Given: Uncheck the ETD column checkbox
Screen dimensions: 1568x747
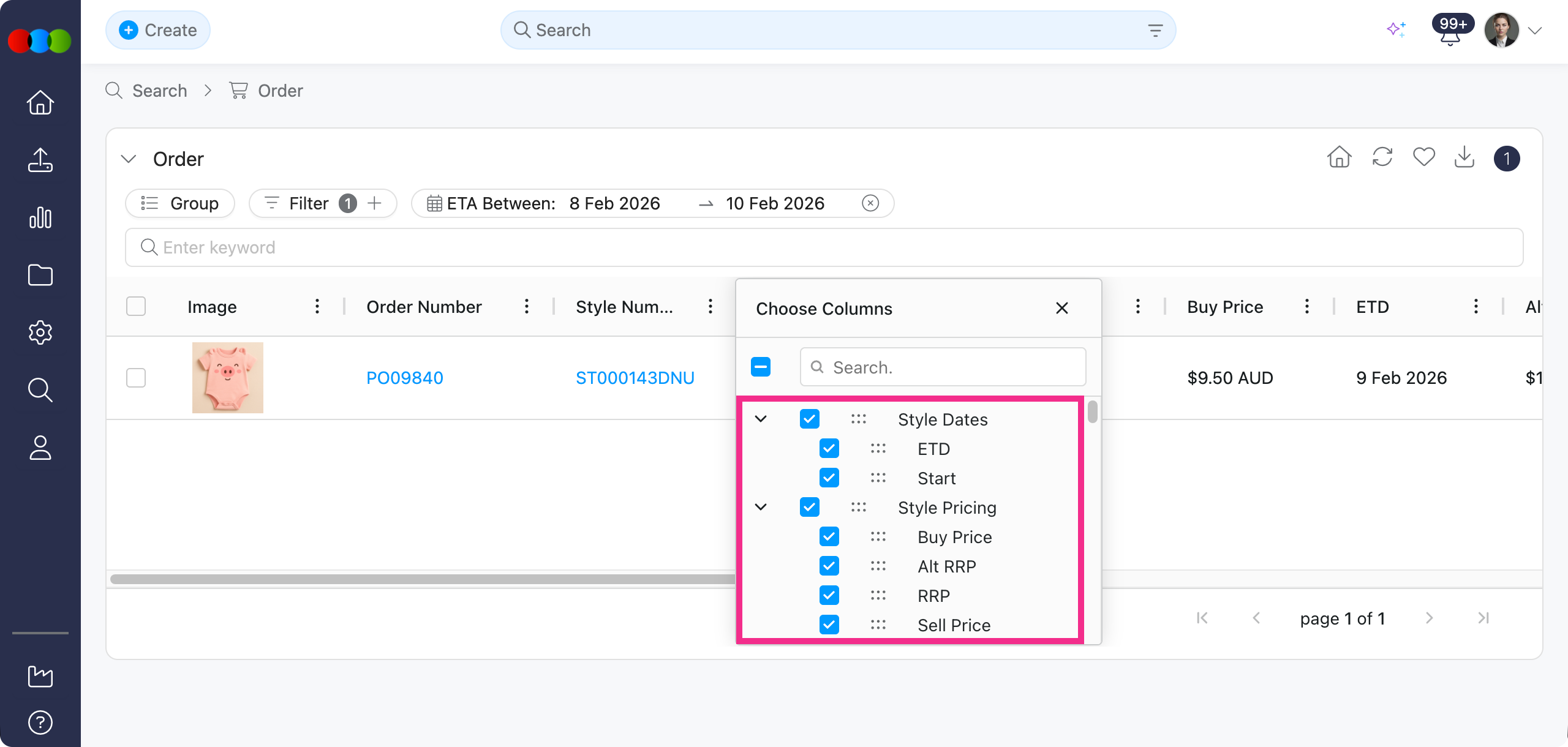Looking at the screenshot, I should pyautogui.click(x=829, y=449).
